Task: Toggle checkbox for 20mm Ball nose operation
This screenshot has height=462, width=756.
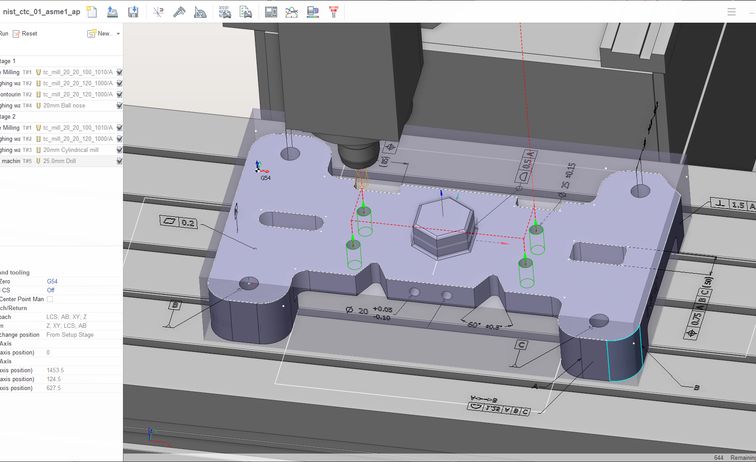Action: pyautogui.click(x=119, y=105)
